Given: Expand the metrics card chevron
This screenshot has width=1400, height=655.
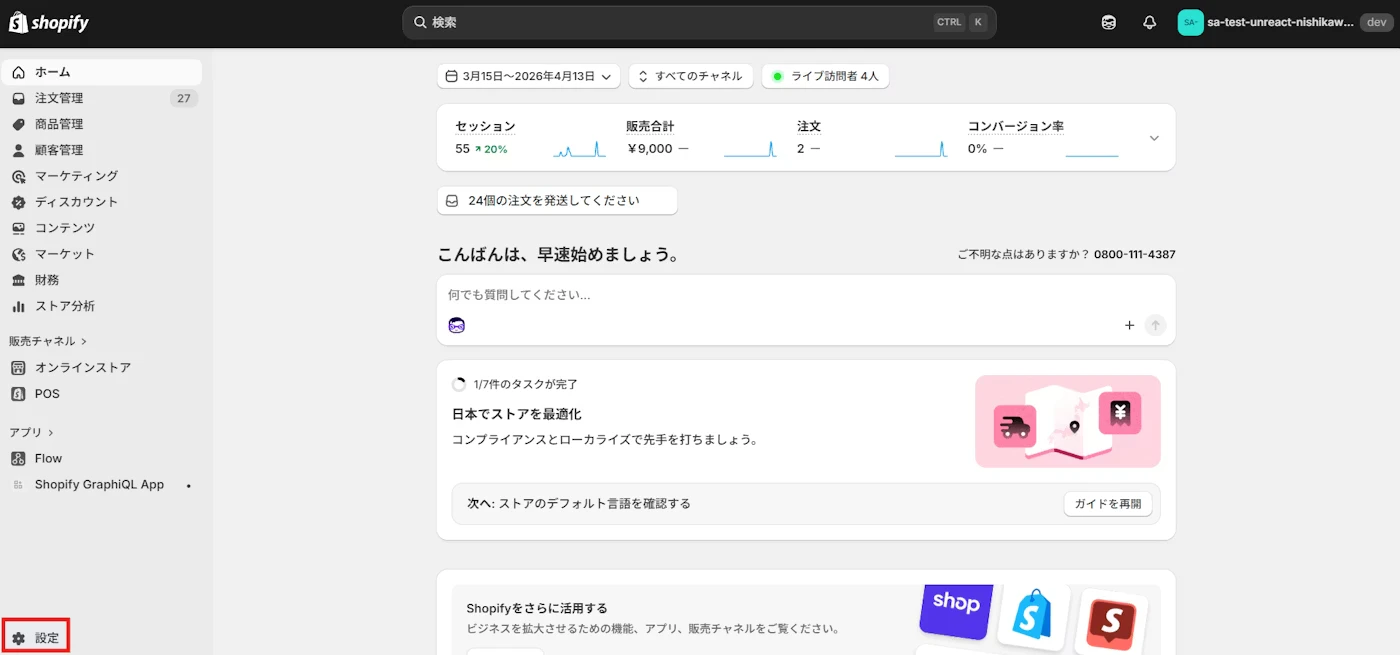Looking at the screenshot, I should click(1154, 138).
